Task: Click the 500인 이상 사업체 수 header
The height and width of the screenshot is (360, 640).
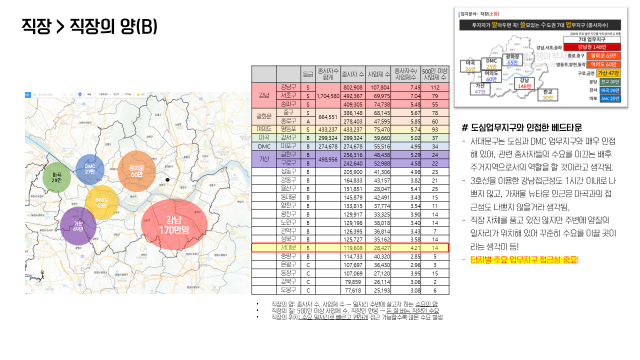Action: (x=435, y=74)
